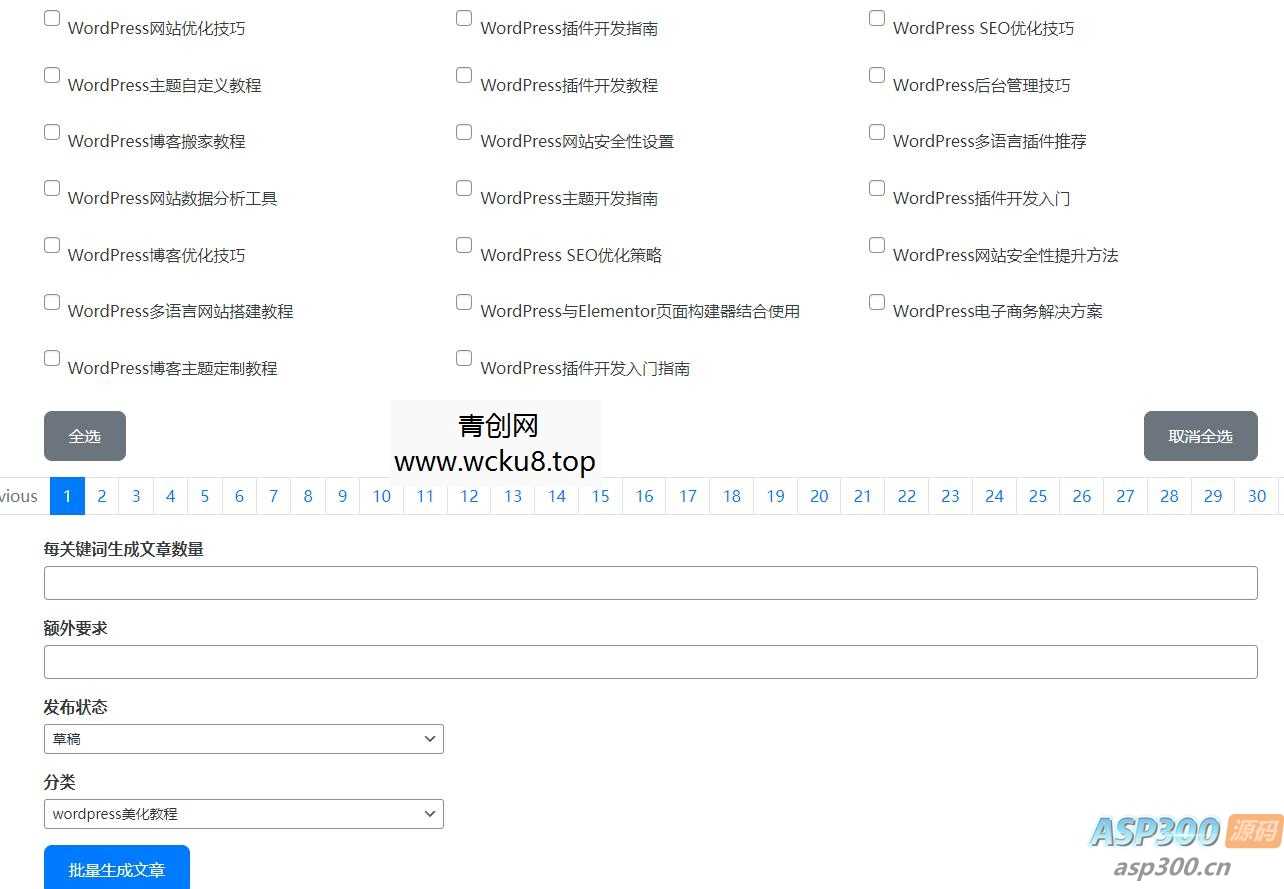Check the WordPress博客搬家教程 checkbox
1284x889 pixels.
[x=51, y=131]
